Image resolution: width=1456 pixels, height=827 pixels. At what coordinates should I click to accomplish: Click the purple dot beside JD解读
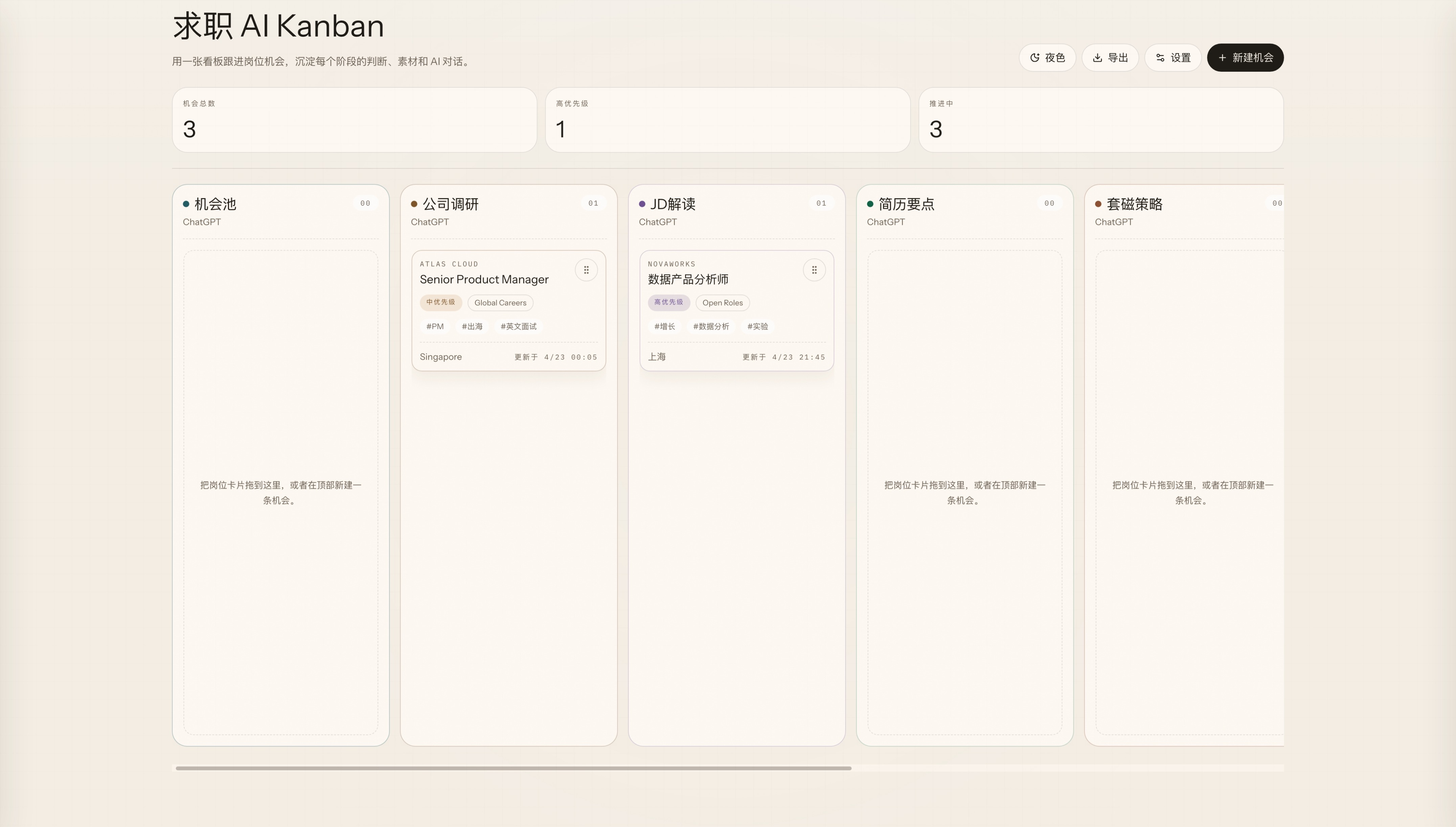tap(642, 204)
